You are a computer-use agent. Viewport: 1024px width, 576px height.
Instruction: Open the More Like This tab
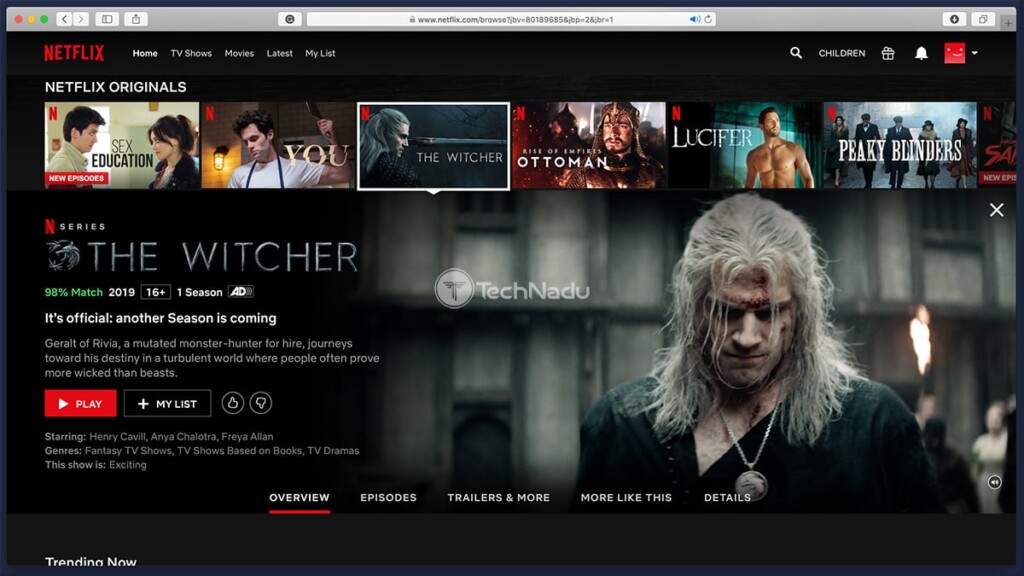click(x=626, y=497)
